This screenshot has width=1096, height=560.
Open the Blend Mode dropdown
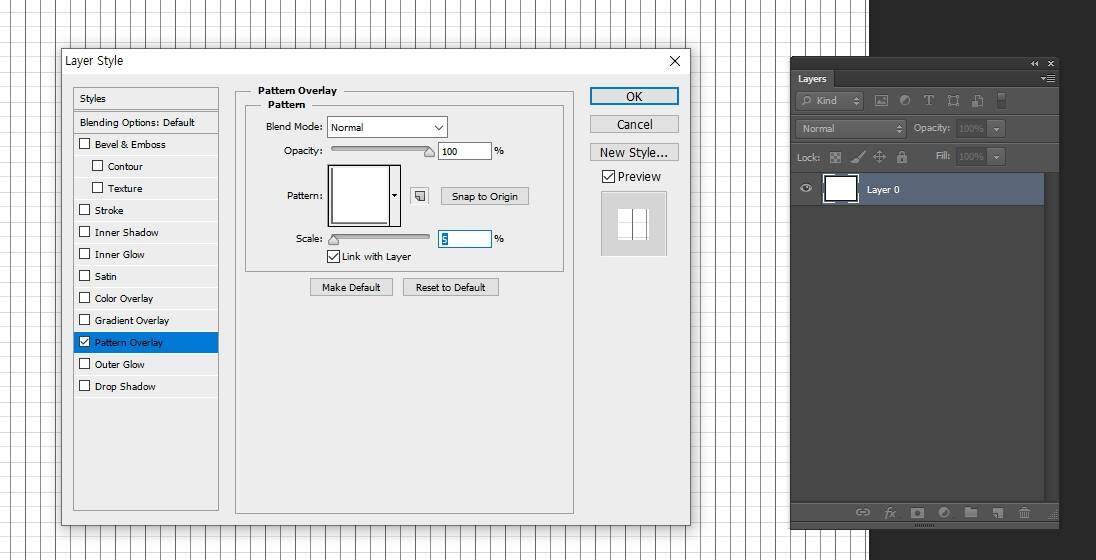point(387,127)
